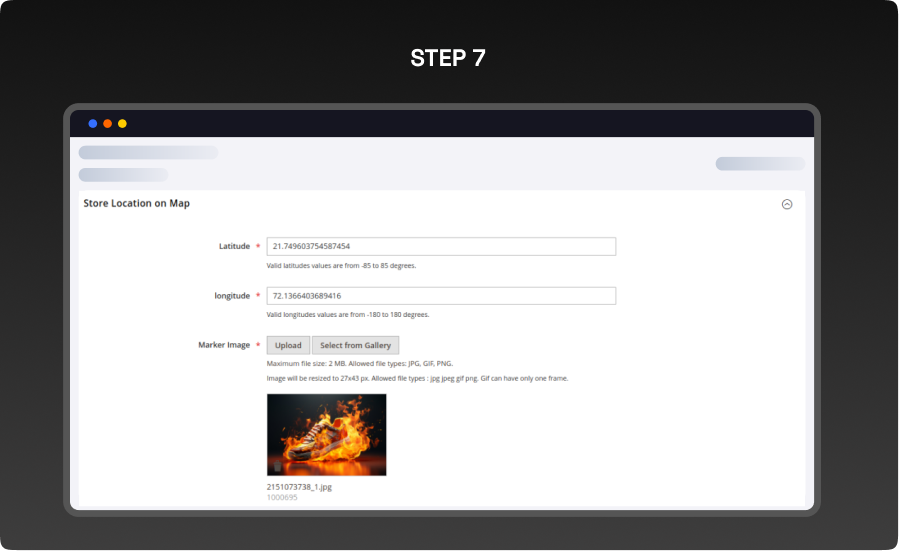Screen dimensions: 899x551
Task: Click the Latitude input field
Action: pos(441,246)
